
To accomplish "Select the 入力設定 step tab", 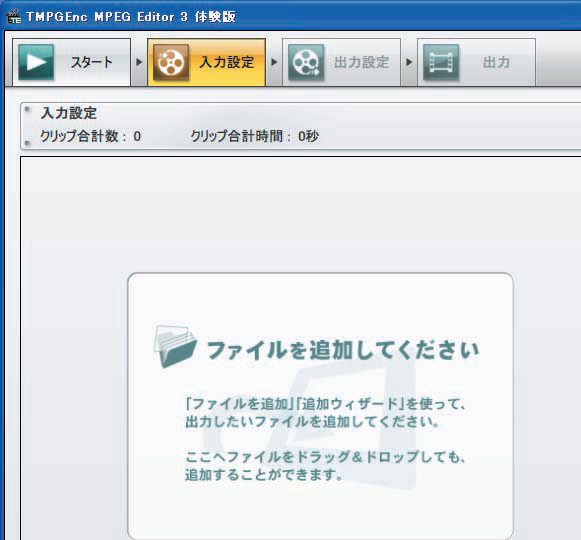I will [x=206, y=62].
